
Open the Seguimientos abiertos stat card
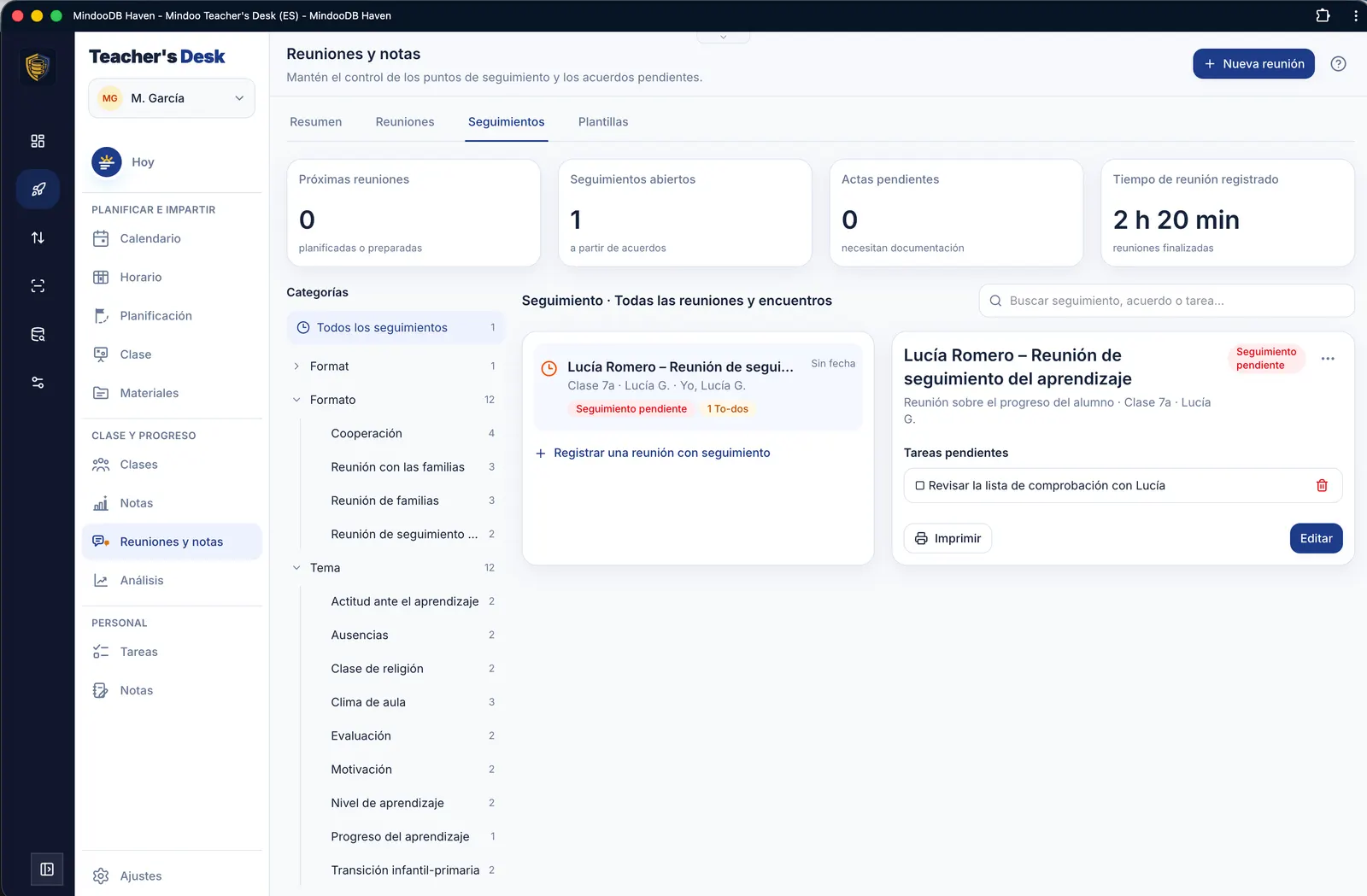point(684,213)
